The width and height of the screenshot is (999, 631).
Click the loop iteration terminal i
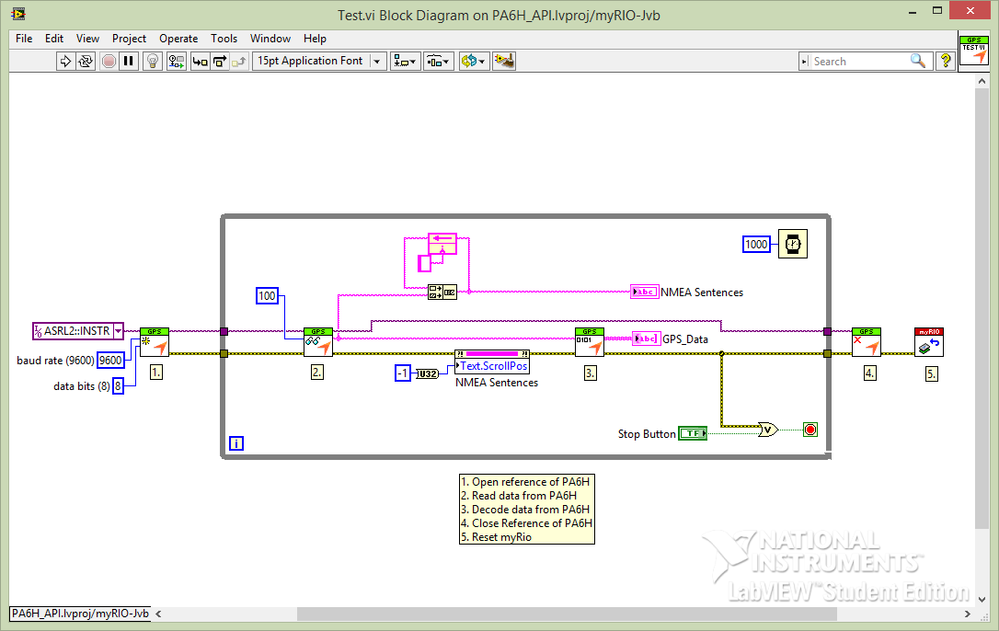(x=236, y=444)
